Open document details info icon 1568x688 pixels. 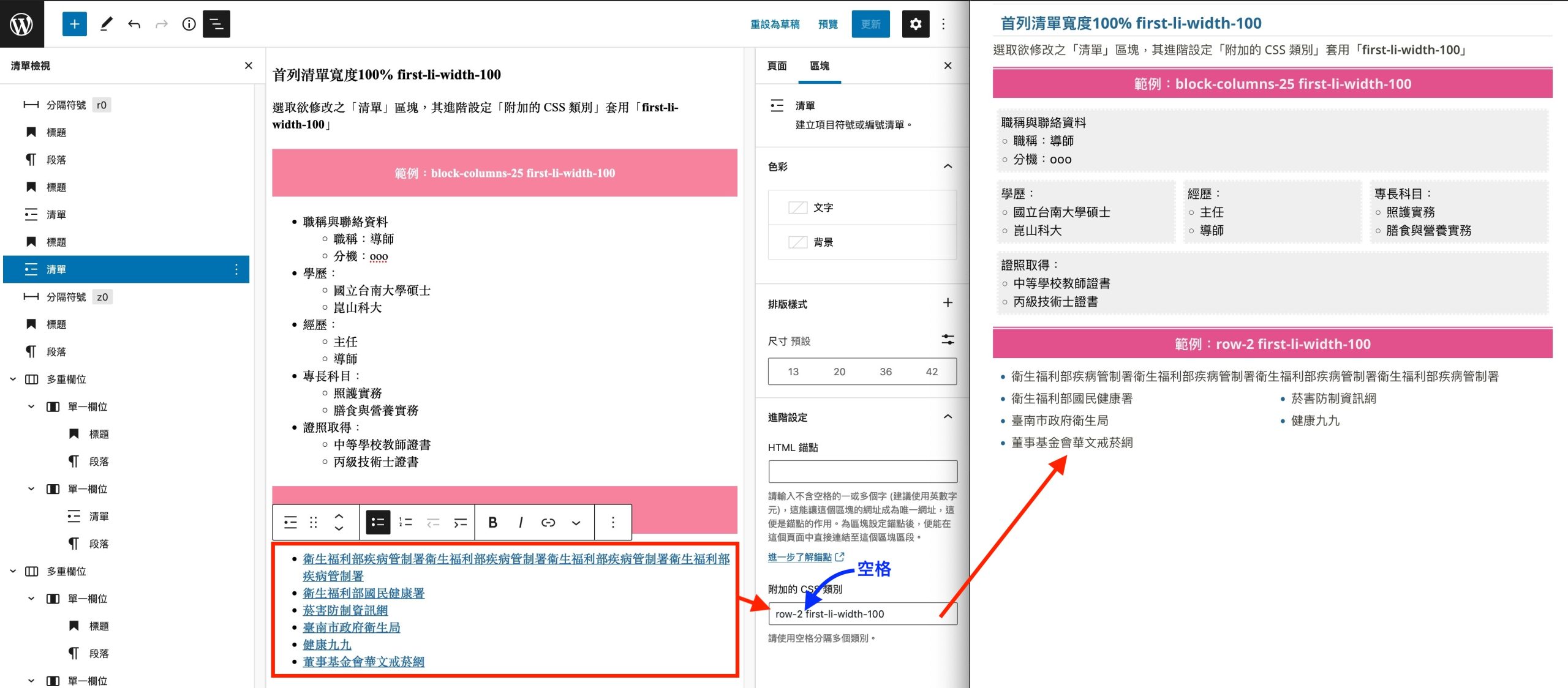pyautogui.click(x=189, y=24)
